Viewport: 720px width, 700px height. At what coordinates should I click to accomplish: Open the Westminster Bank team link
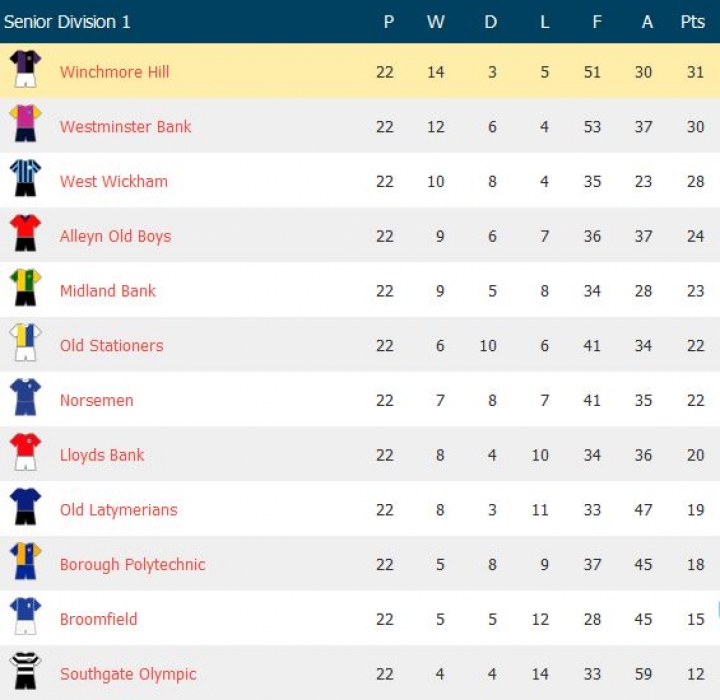tap(125, 127)
